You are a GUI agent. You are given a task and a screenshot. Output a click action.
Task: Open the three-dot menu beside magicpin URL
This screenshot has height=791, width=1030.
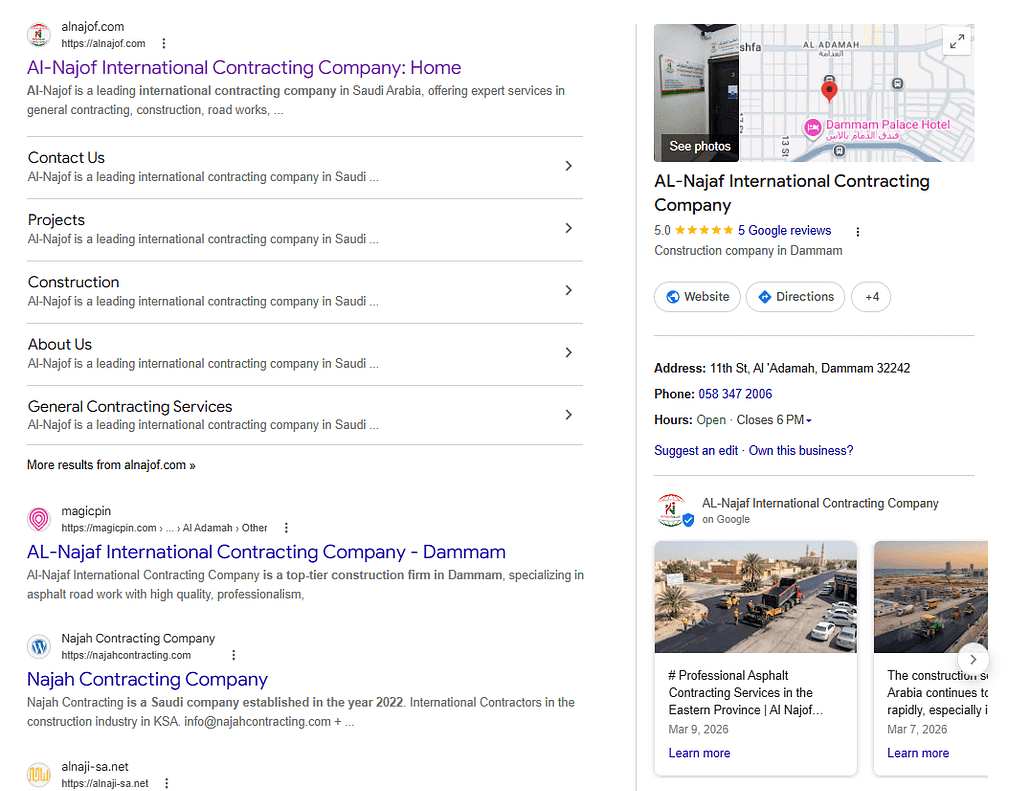tap(286, 528)
